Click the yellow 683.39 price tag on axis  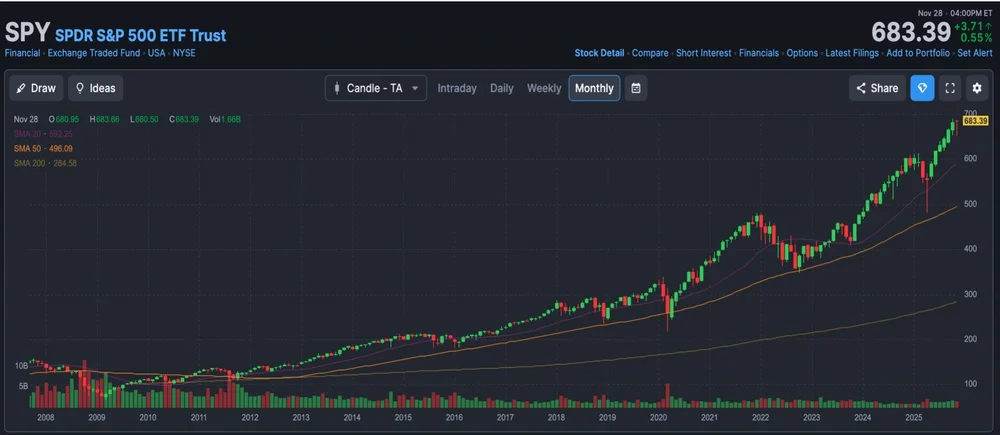coord(975,121)
